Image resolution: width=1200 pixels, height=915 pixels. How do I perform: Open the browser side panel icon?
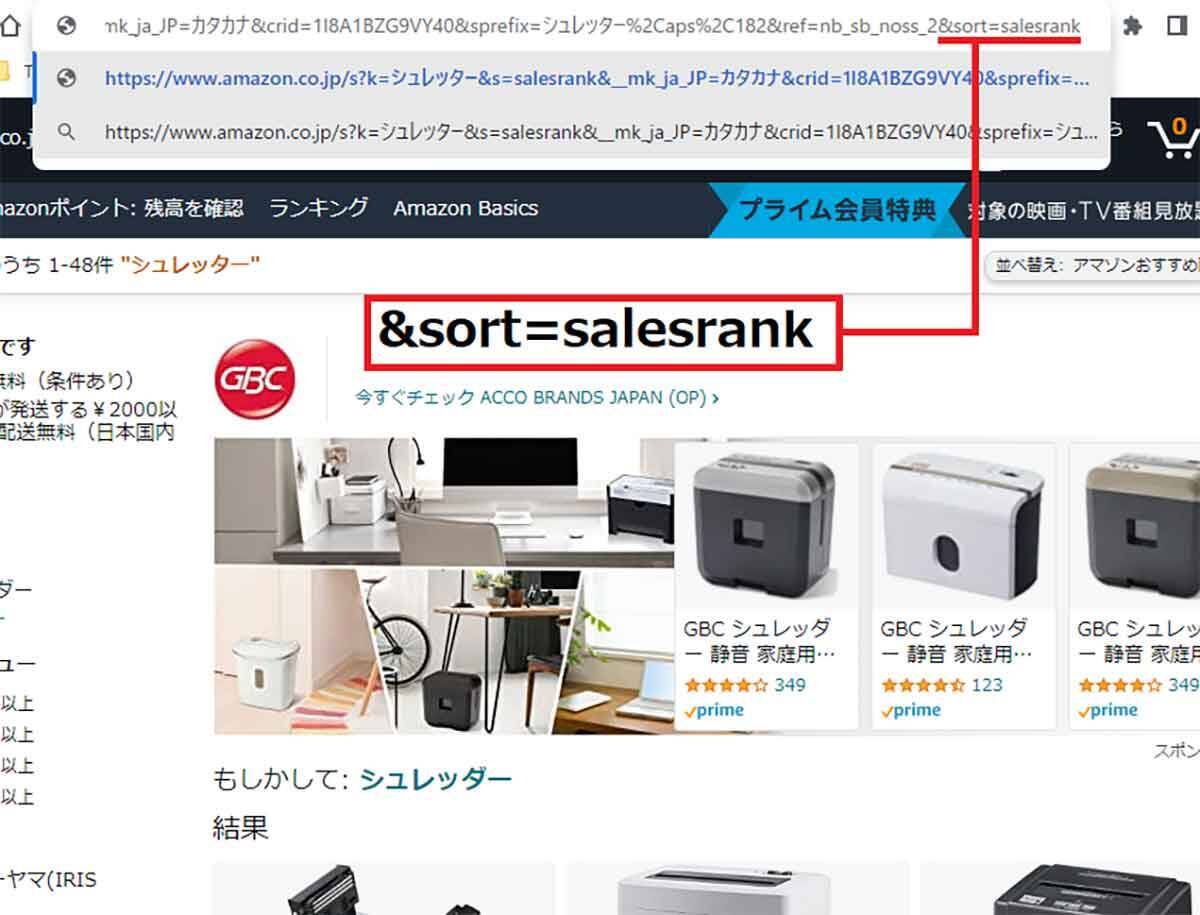coord(1177,26)
